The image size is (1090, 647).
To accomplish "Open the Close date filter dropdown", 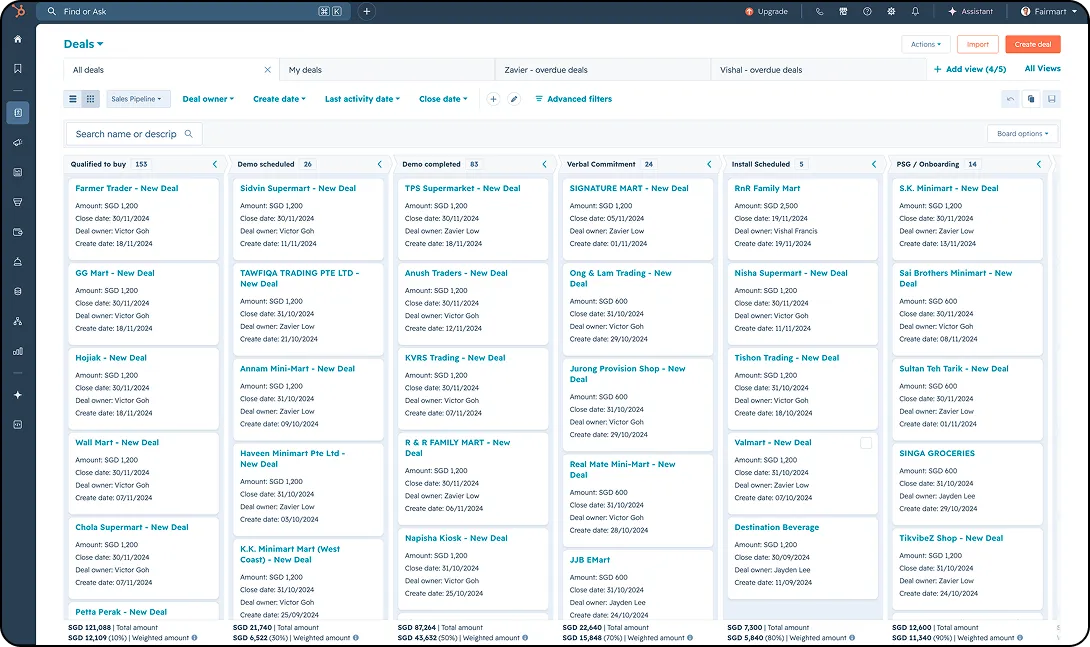I will 443,99.
